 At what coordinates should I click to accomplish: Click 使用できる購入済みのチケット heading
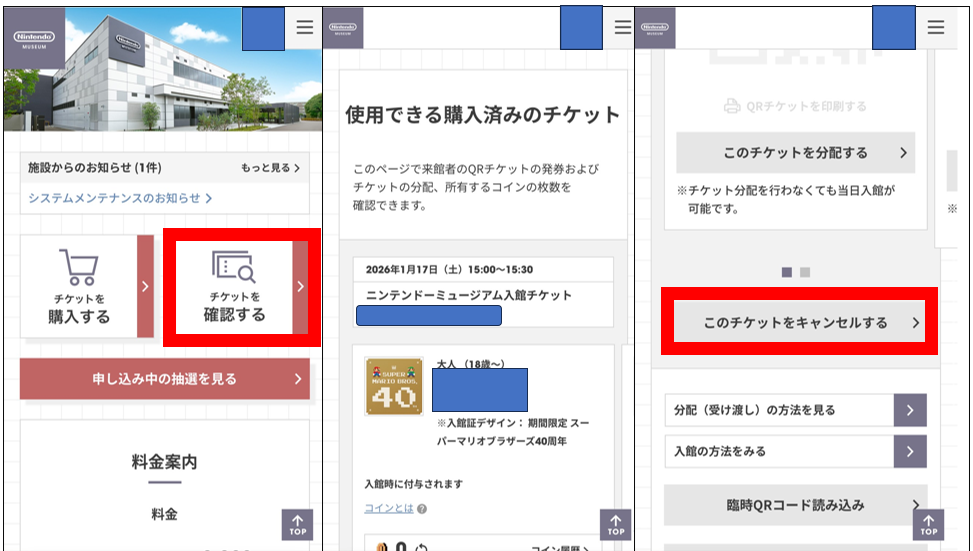point(482,115)
